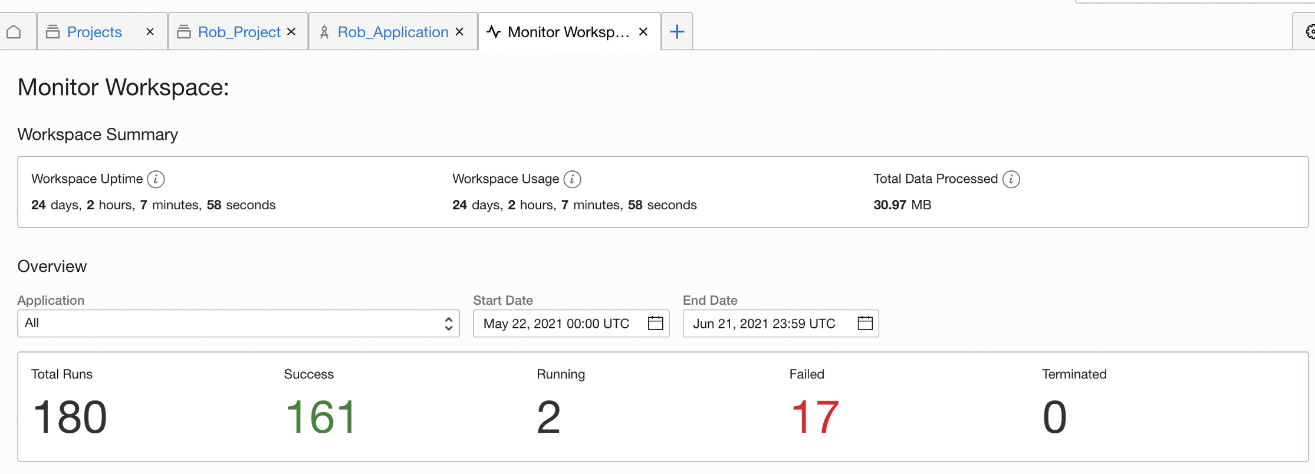Click the Workspace Usage info icon
This screenshot has height=474, width=1315.
click(x=572, y=179)
